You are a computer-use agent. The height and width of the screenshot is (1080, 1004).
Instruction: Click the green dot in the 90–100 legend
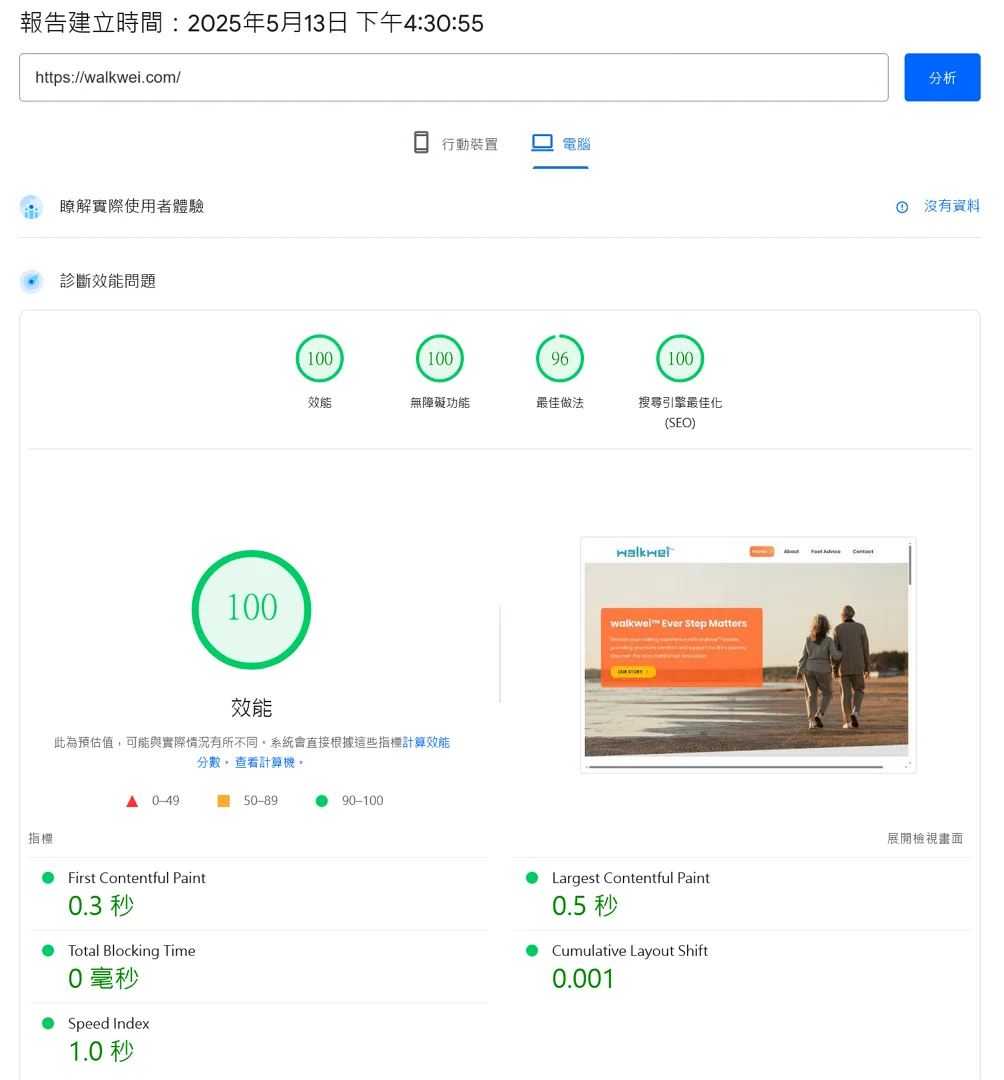322,800
